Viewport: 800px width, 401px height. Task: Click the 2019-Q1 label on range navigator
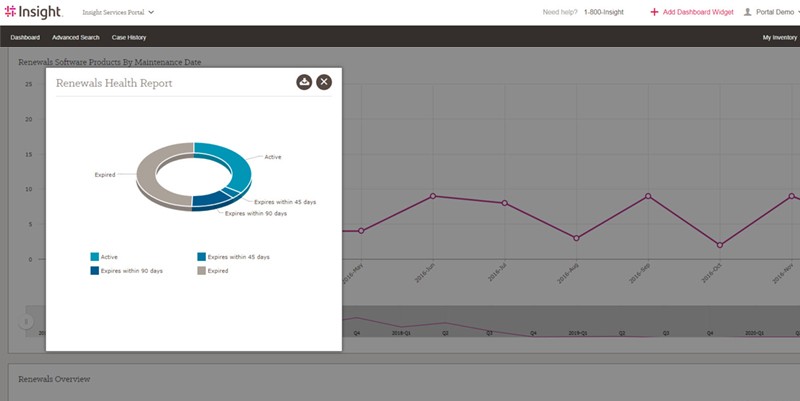tap(578, 333)
